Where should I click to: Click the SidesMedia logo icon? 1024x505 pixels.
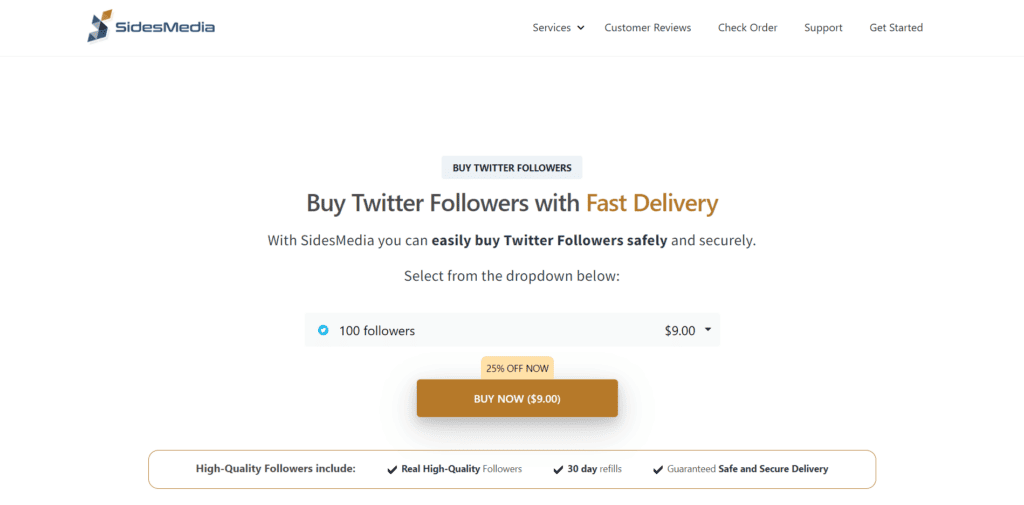tap(100, 27)
